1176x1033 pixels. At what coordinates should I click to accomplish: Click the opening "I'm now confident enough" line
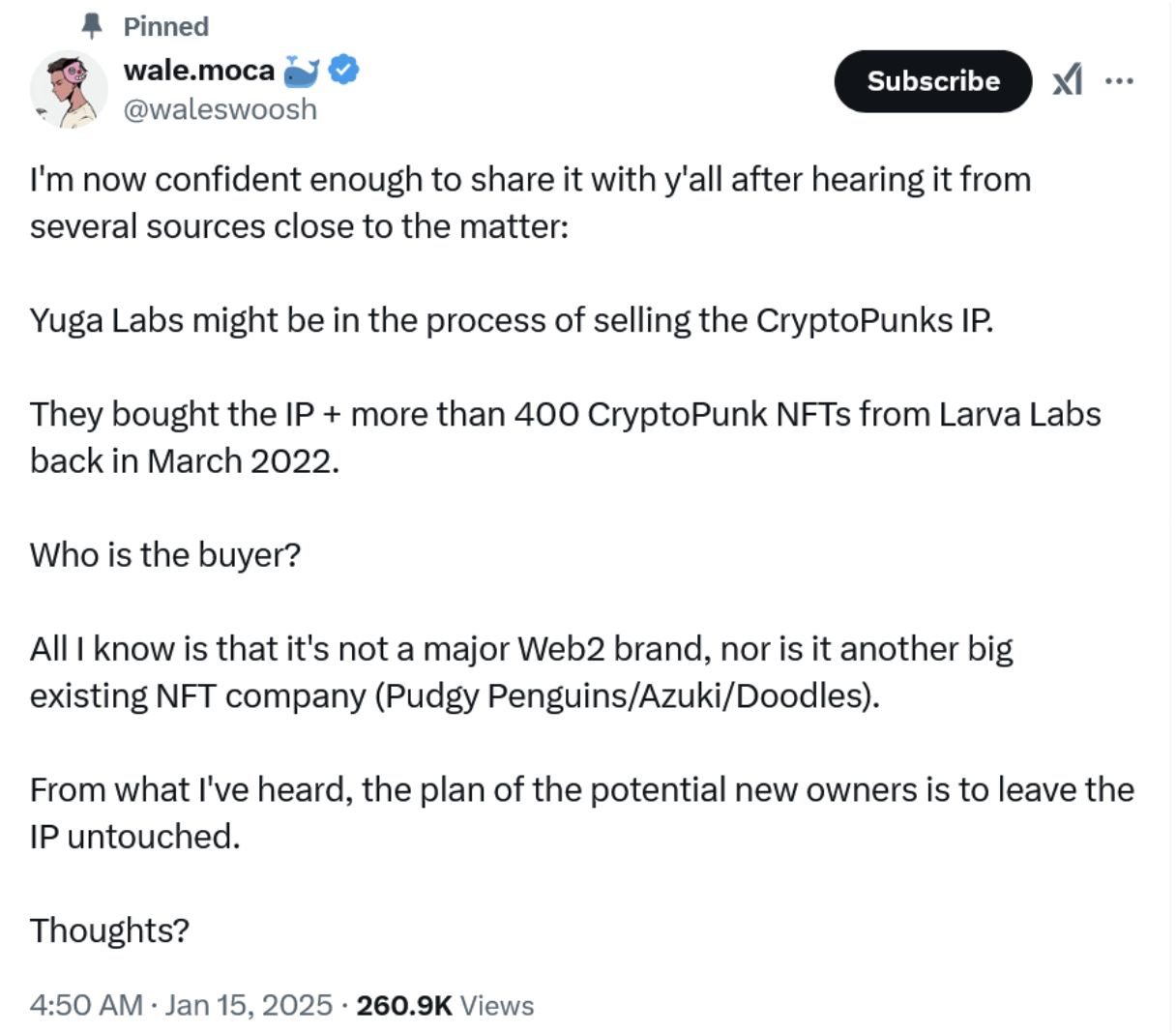(530, 179)
